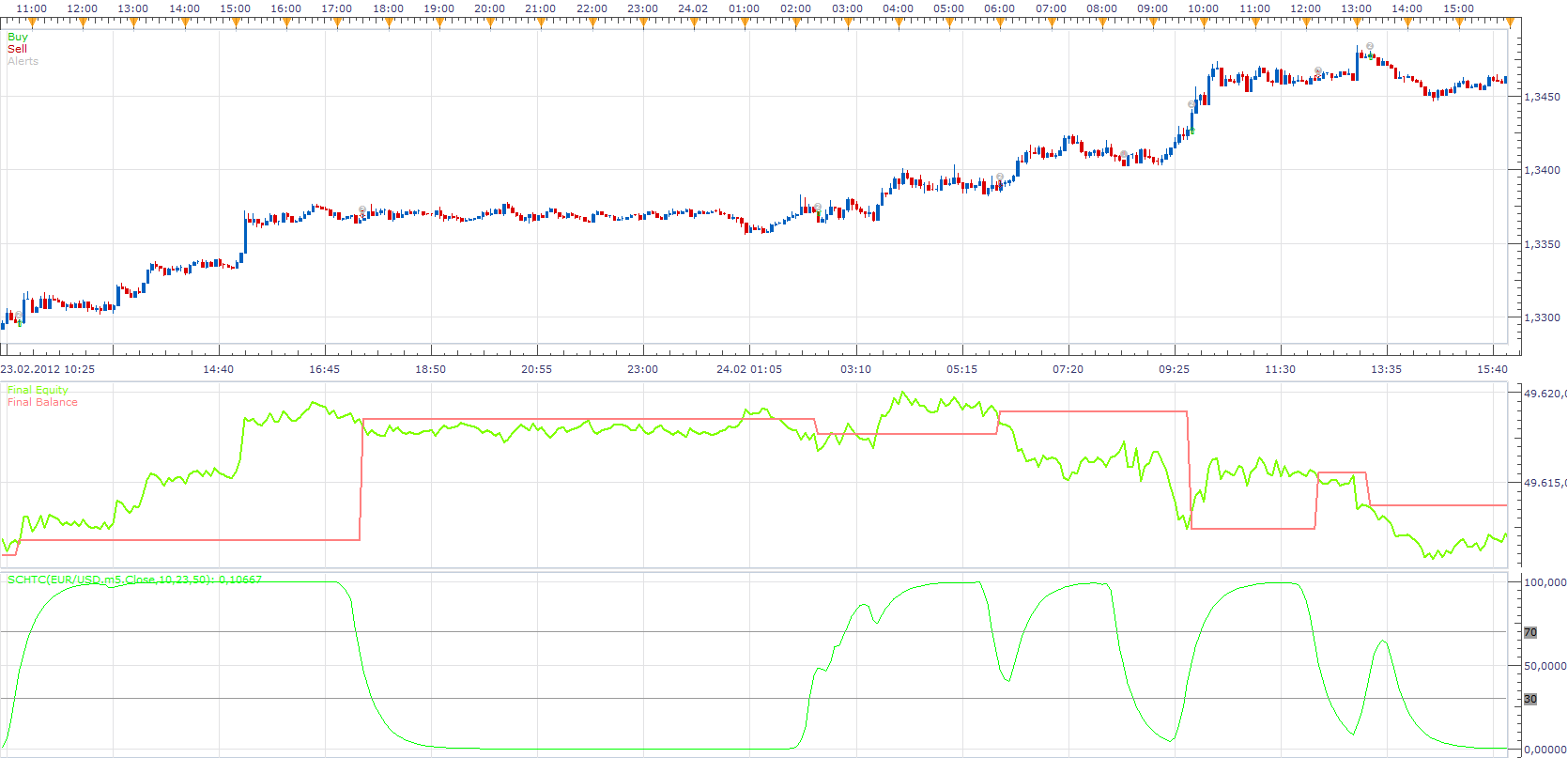Click the orange marker under 01:00
This screenshot has width=1568, height=758.
point(745,23)
